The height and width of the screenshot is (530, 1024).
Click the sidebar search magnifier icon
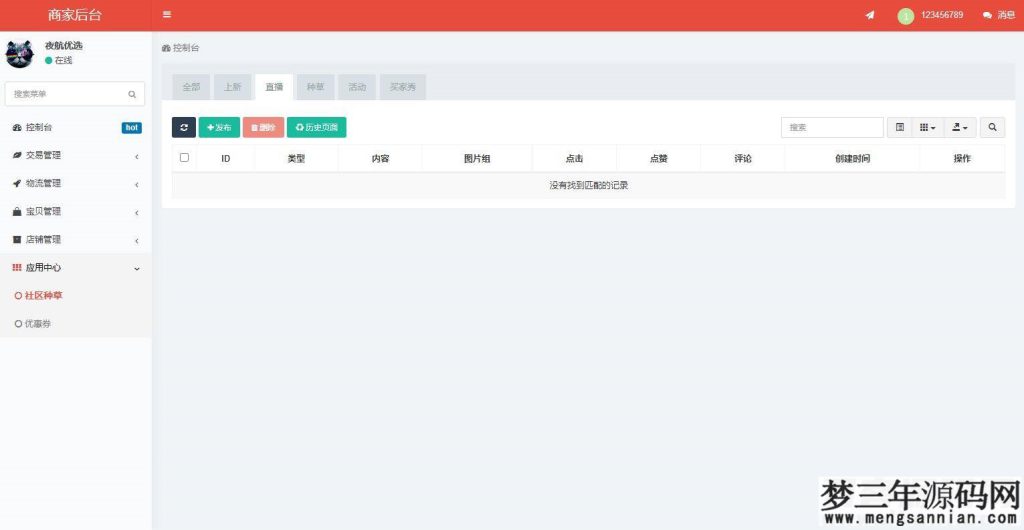pyautogui.click(x=132, y=94)
